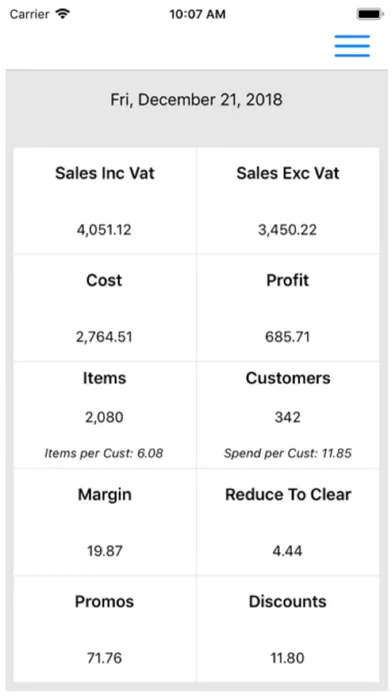Click the 10:07 AM clock
Screen dimensions: 392x696
point(197,14)
